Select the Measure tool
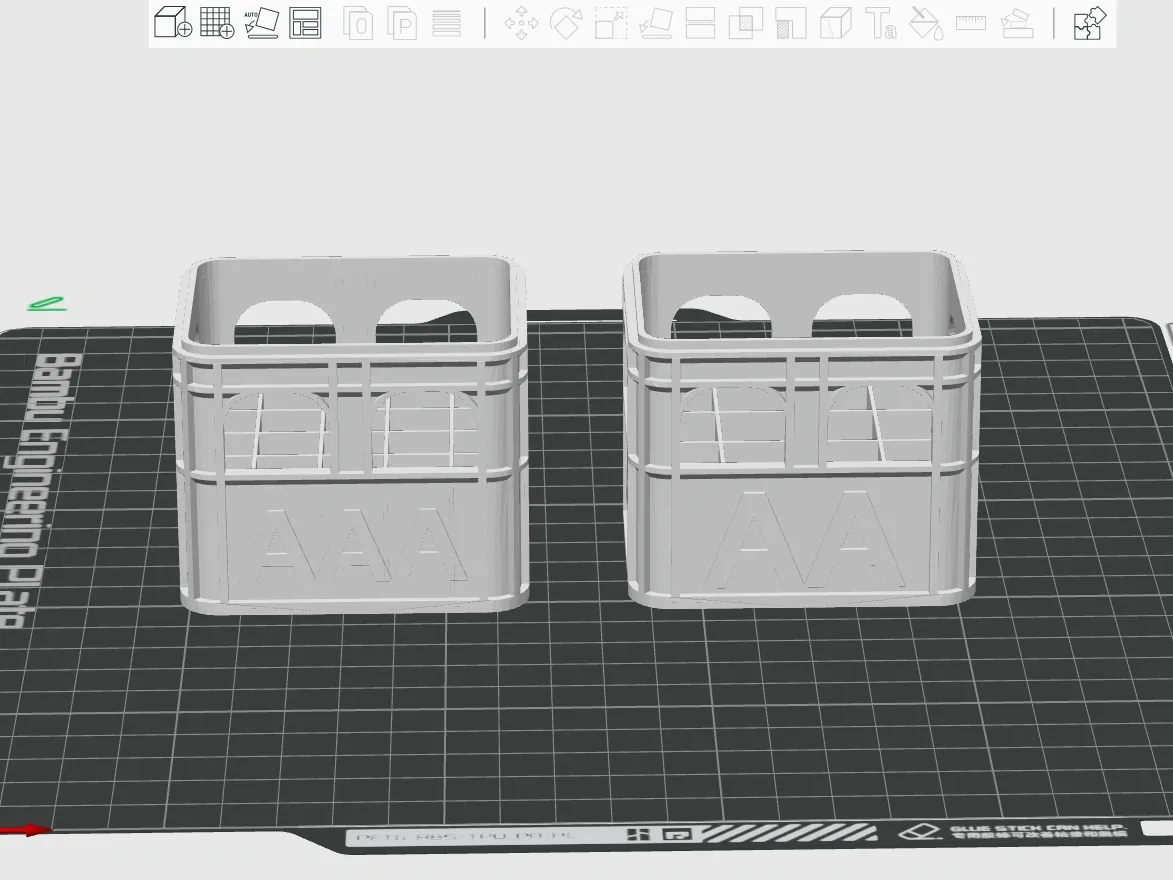The width and height of the screenshot is (1173, 880). pyautogui.click(x=971, y=25)
